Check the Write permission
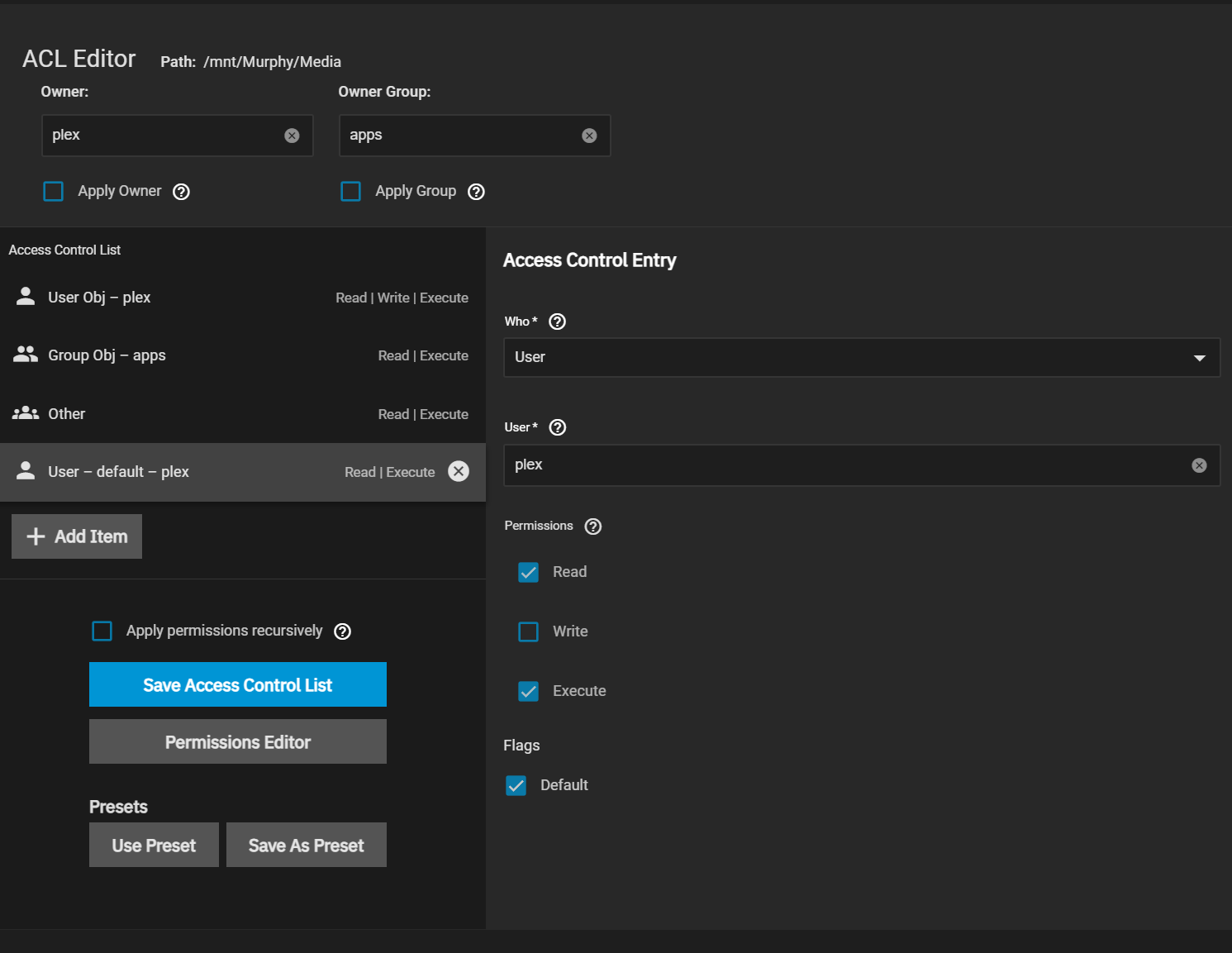1232x953 pixels. 528,631
